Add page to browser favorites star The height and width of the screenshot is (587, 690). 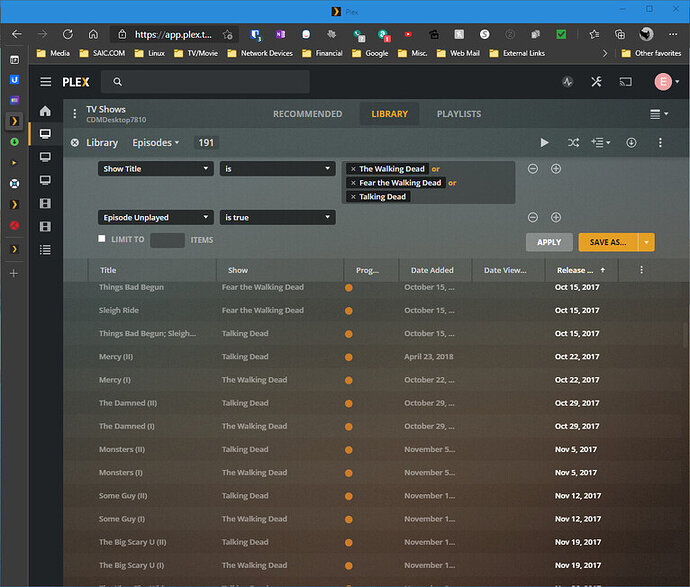pos(228,34)
